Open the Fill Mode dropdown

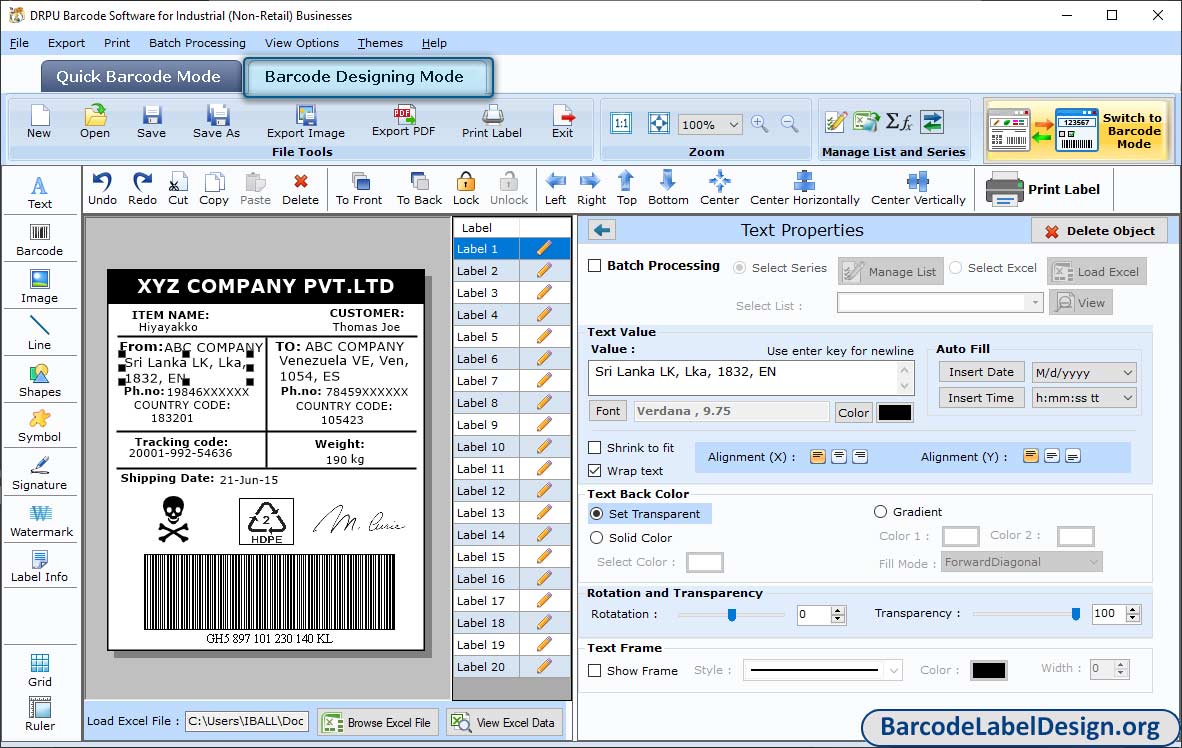[x=1094, y=563]
